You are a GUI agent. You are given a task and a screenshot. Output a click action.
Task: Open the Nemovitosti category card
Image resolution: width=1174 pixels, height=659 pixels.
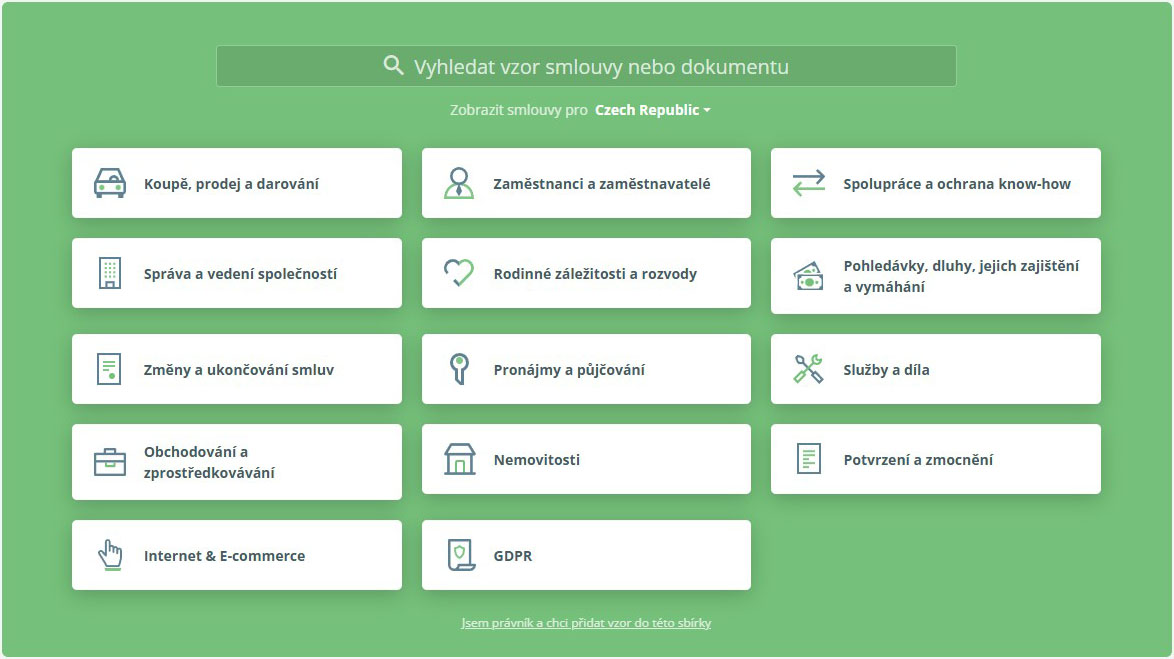(586, 458)
